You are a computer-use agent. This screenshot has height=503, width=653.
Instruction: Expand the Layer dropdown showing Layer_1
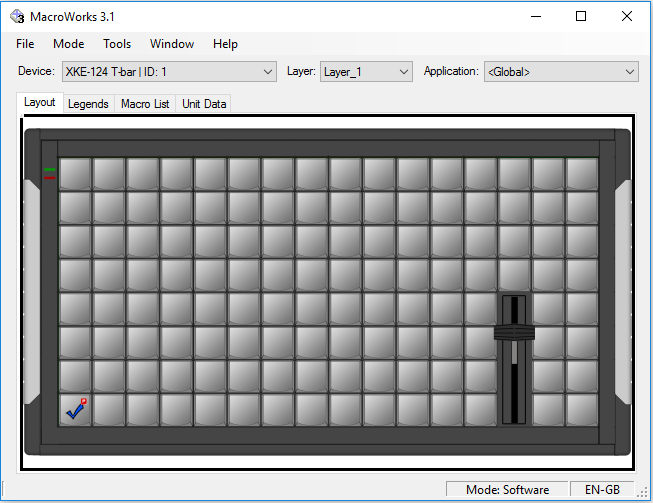click(366, 72)
